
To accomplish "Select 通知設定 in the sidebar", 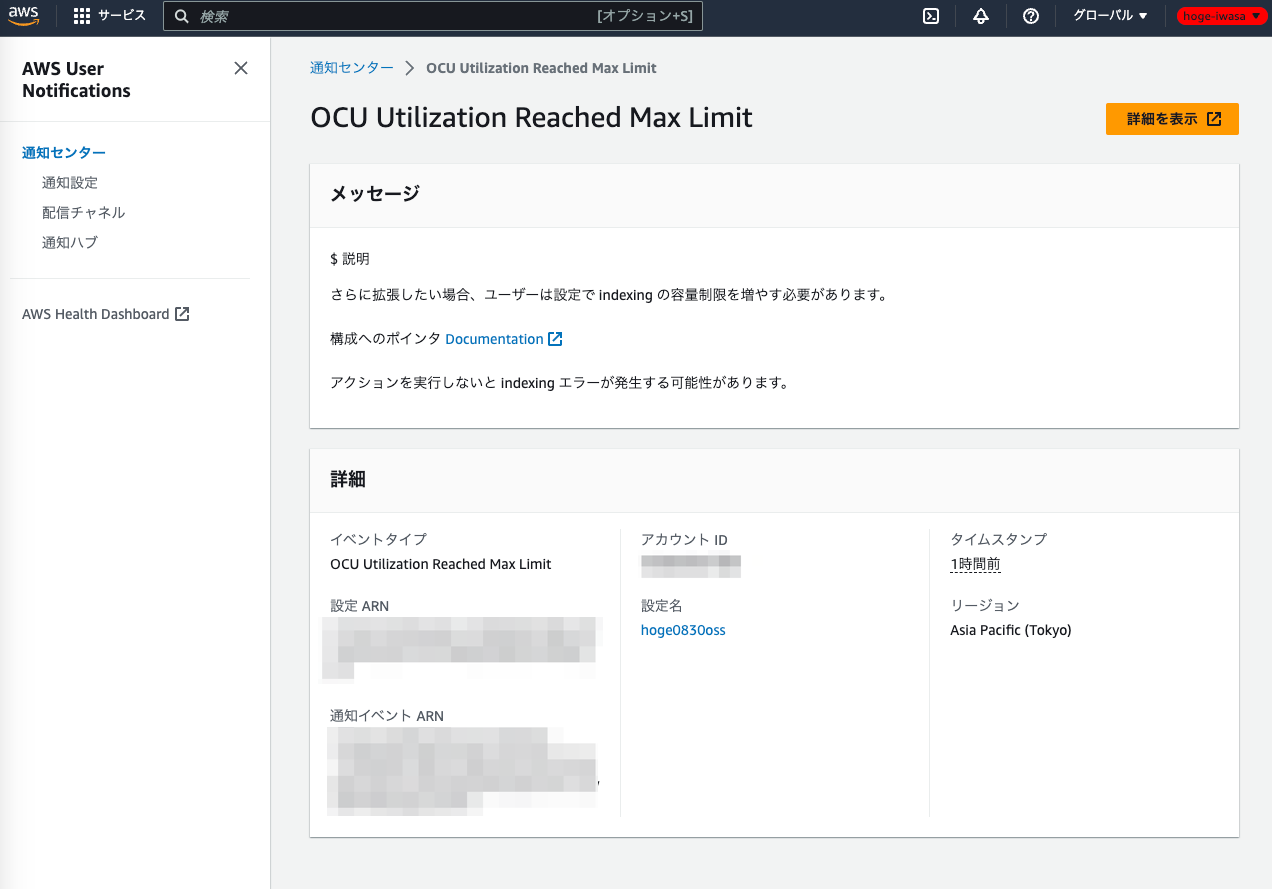I will click(x=69, y=182).
